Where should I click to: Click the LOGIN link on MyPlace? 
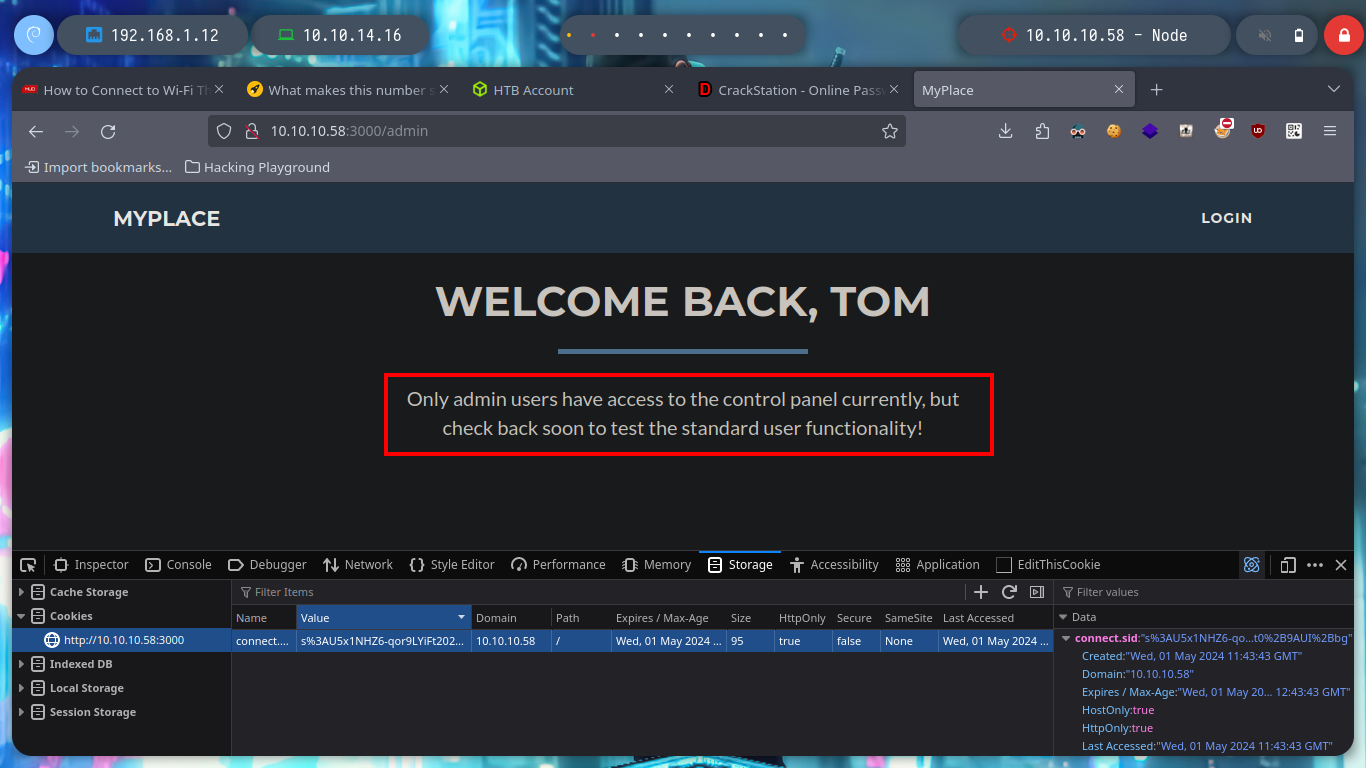tap(1226, 218)
